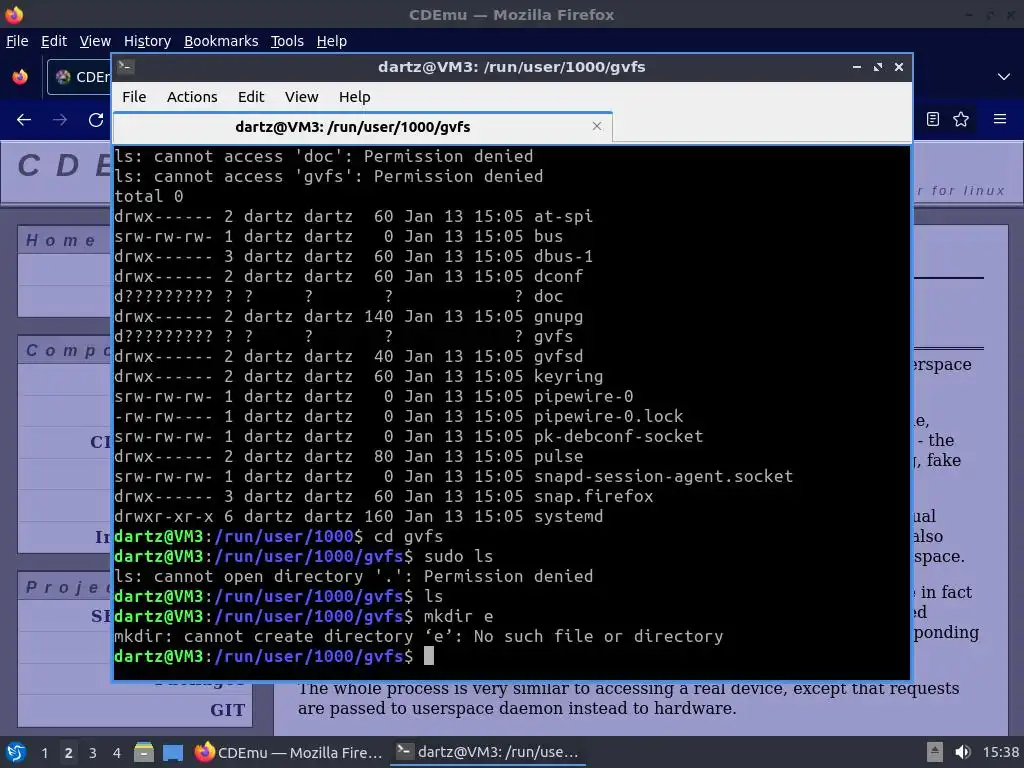Click Firefox forward arrow button
This screenshot has width=1024, height=768.
pyautogui.click(x=60, y=120)
